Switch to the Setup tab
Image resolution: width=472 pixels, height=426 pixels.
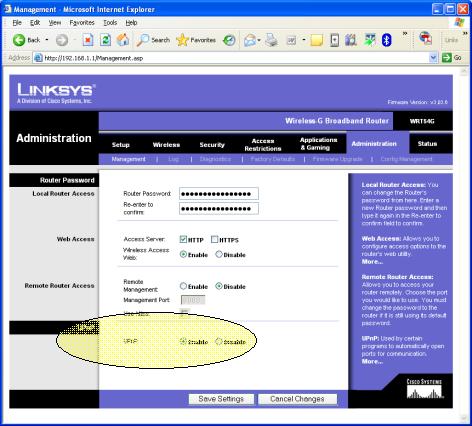click(x=121, y=145)
